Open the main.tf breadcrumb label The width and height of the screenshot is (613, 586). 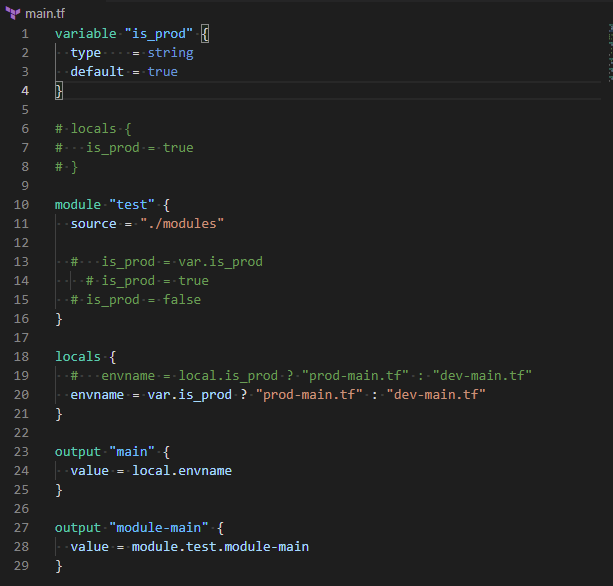point(45,14)
